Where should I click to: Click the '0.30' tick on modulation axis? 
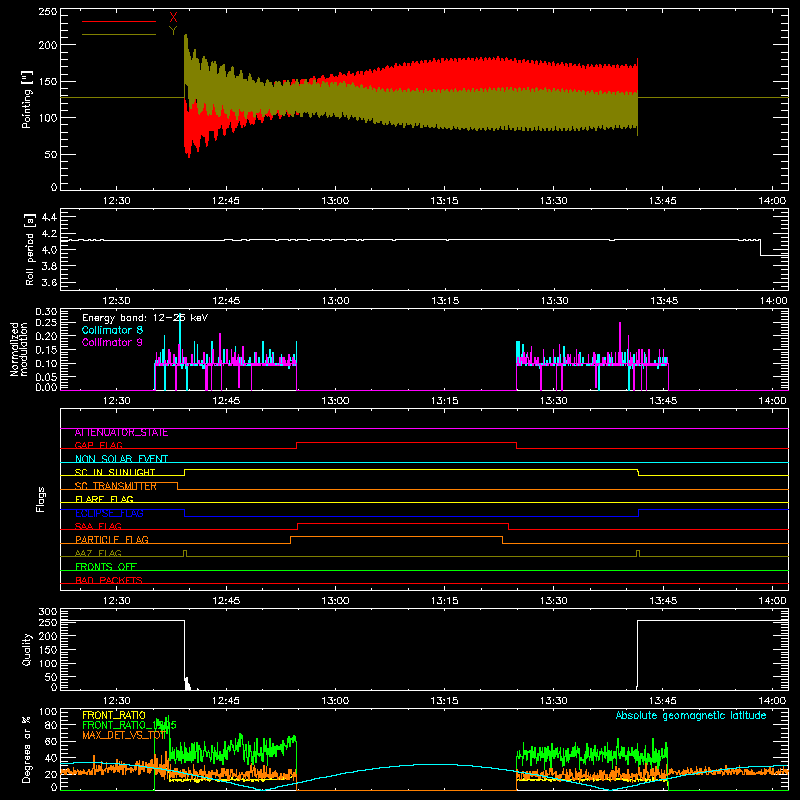tap(46, 311)
